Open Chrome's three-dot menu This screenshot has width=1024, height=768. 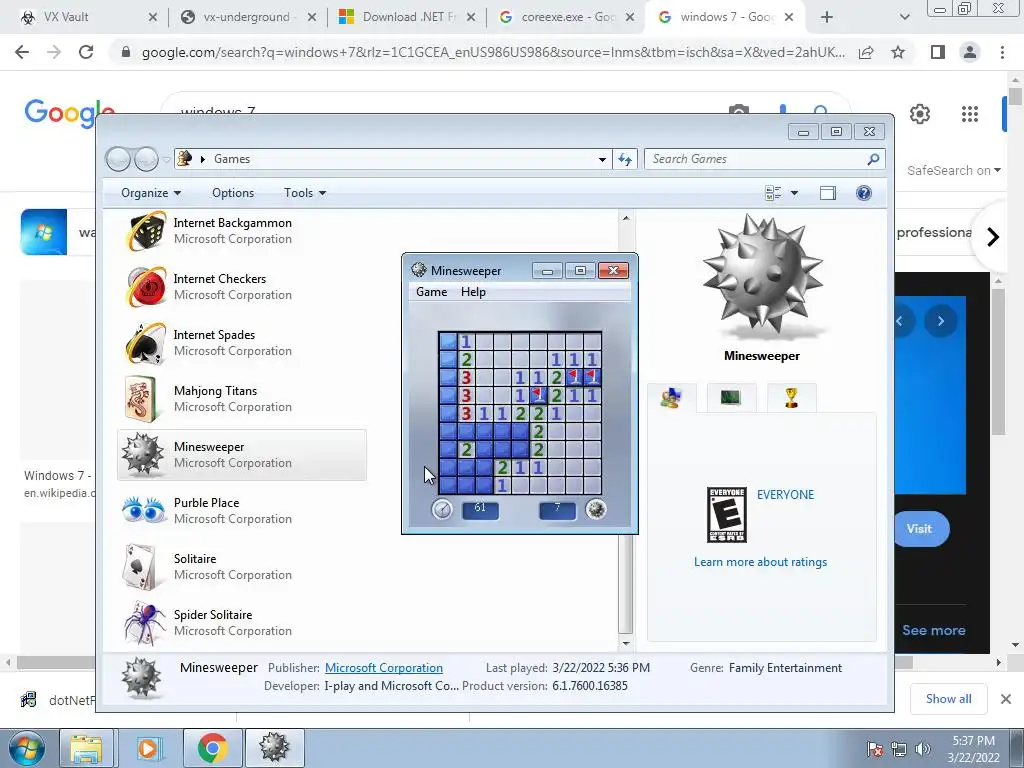click(1002, 52)
